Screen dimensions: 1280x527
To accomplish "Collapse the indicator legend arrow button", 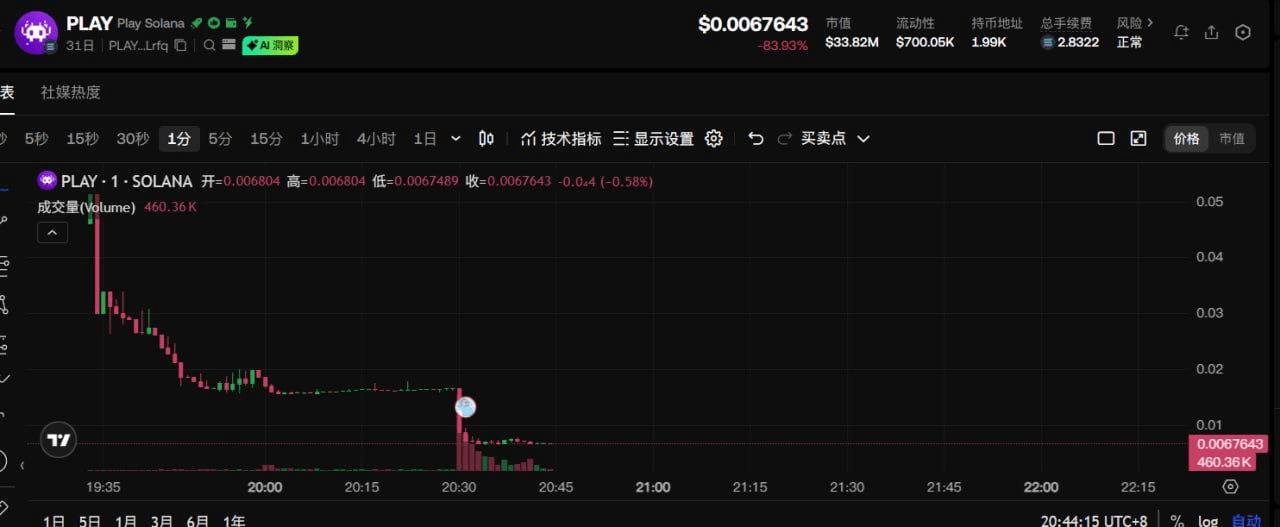I will [x=52, y=232].
